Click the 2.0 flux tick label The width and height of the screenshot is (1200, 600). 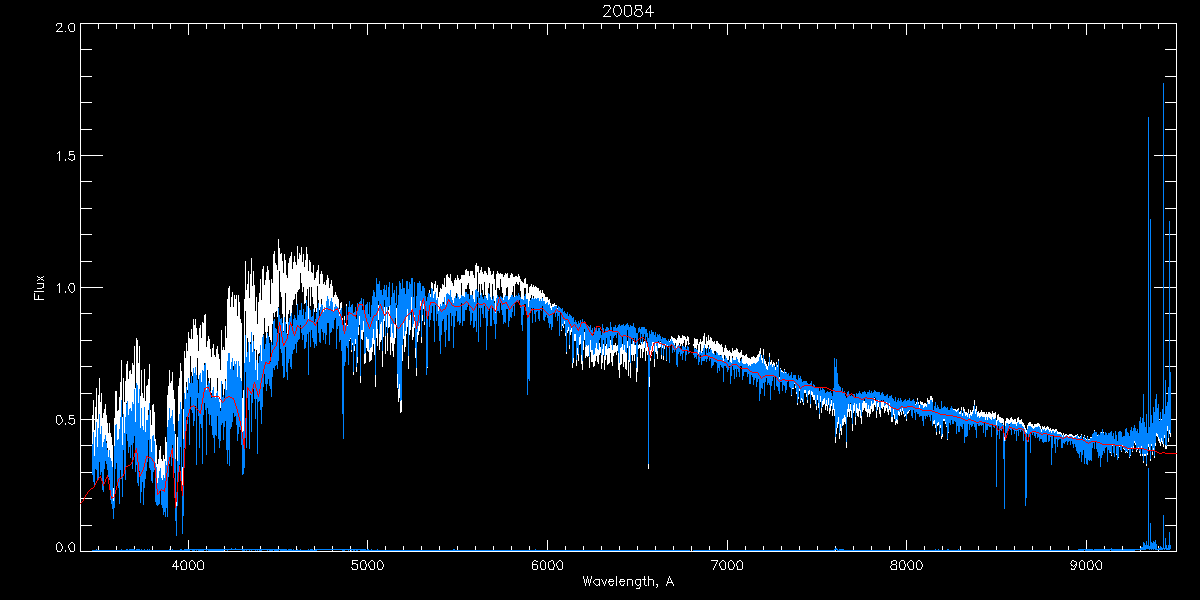65,28
